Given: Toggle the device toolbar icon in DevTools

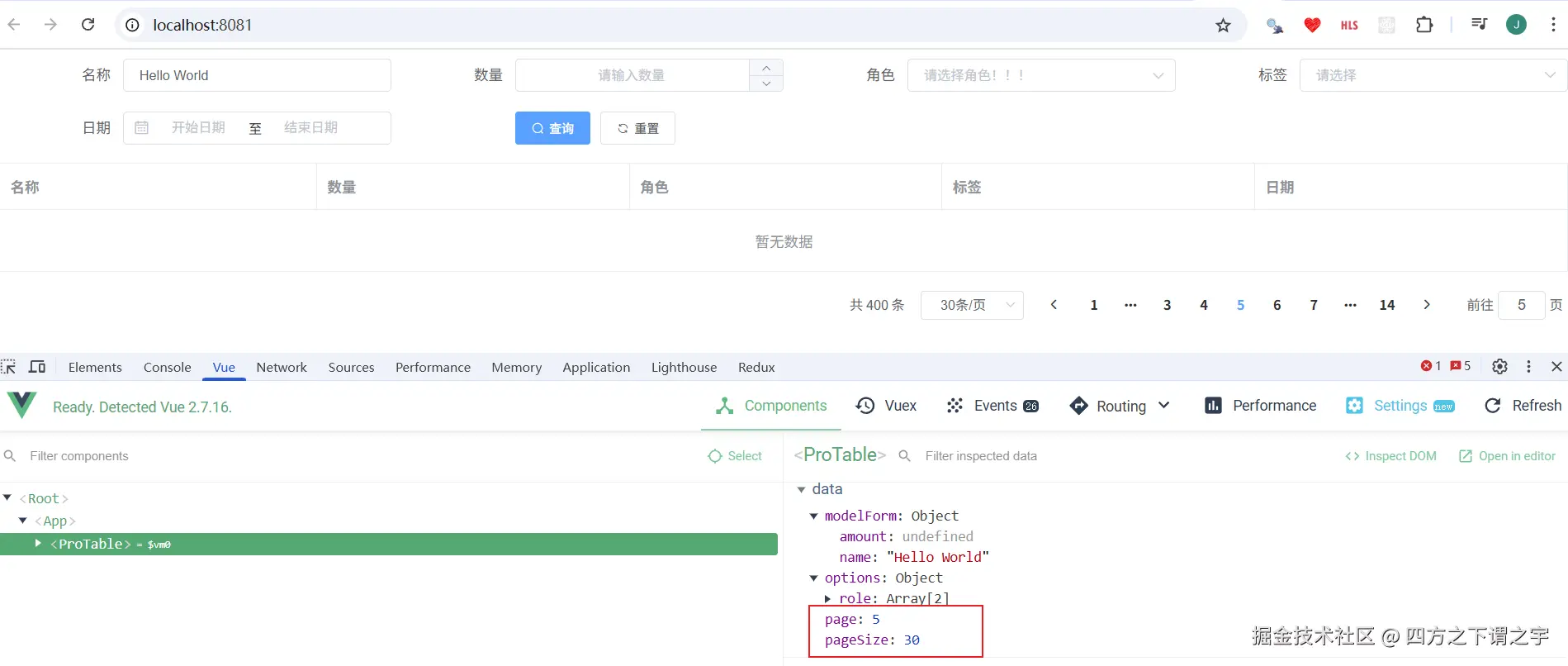Looking at the screenshot, I should [x=37, y=367].
